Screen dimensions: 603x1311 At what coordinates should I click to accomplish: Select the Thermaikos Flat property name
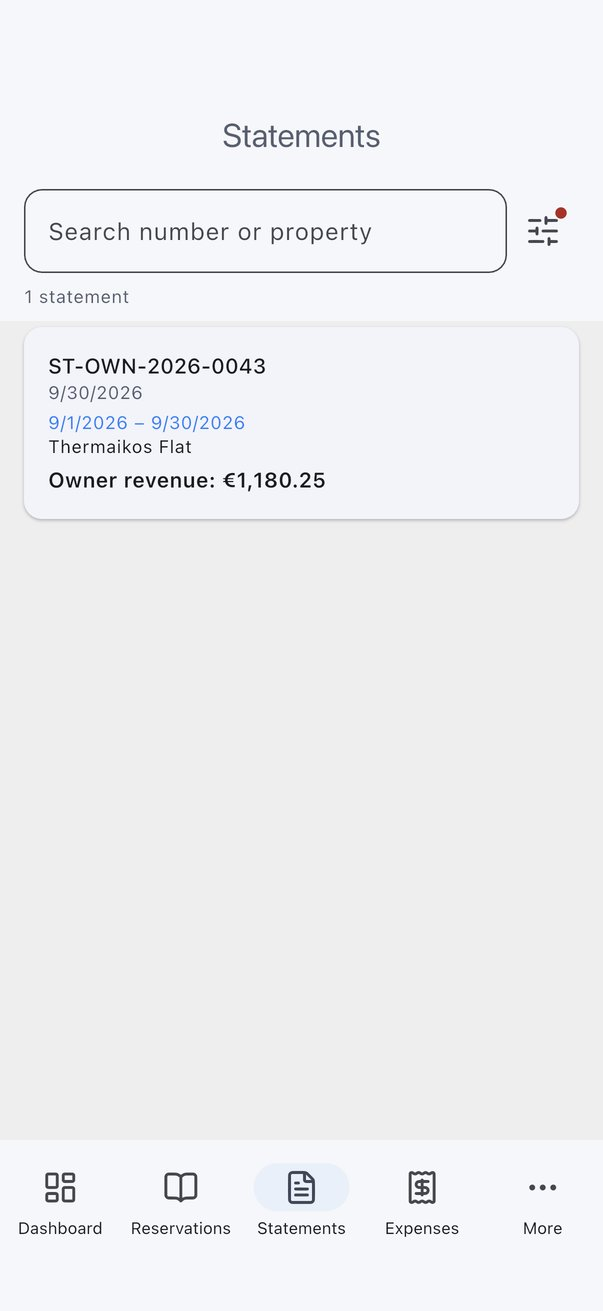point(120,447)
